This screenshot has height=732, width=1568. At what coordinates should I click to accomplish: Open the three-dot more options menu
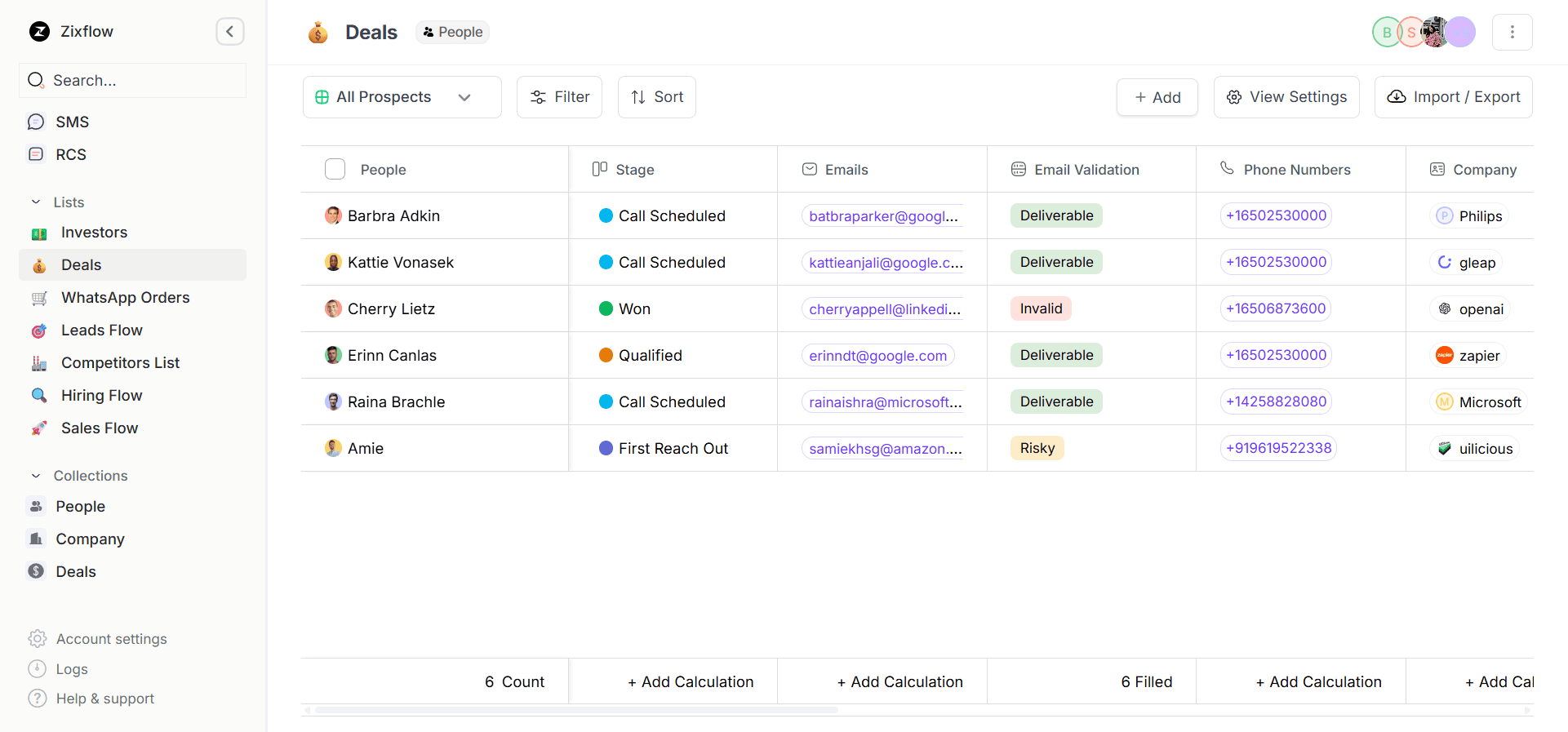[x=1512, y=32]
